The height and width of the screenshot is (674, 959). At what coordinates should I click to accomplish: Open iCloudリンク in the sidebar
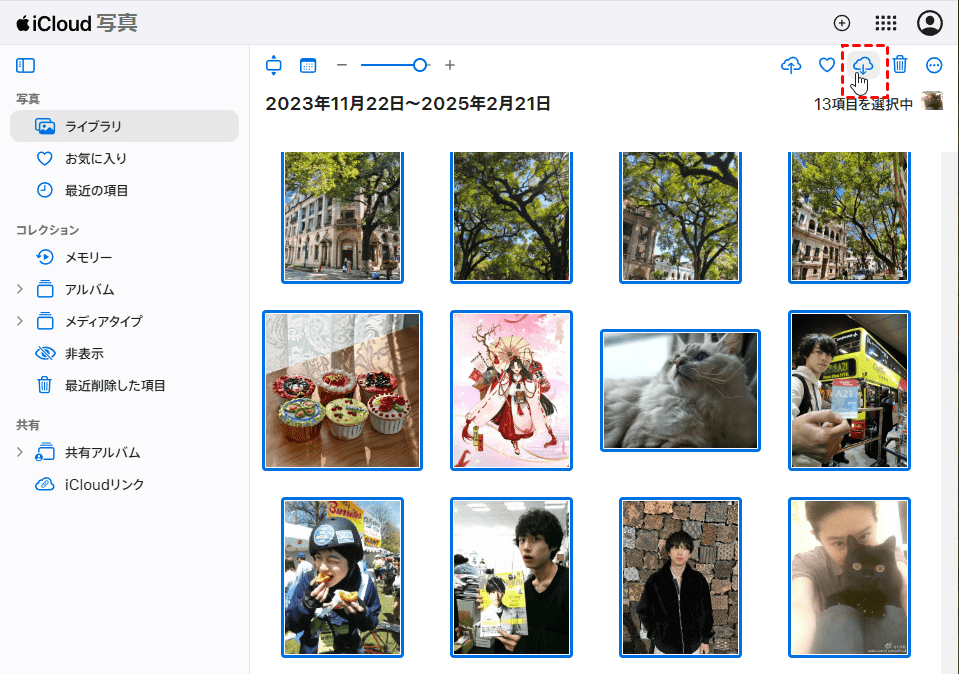click(104, 484)
